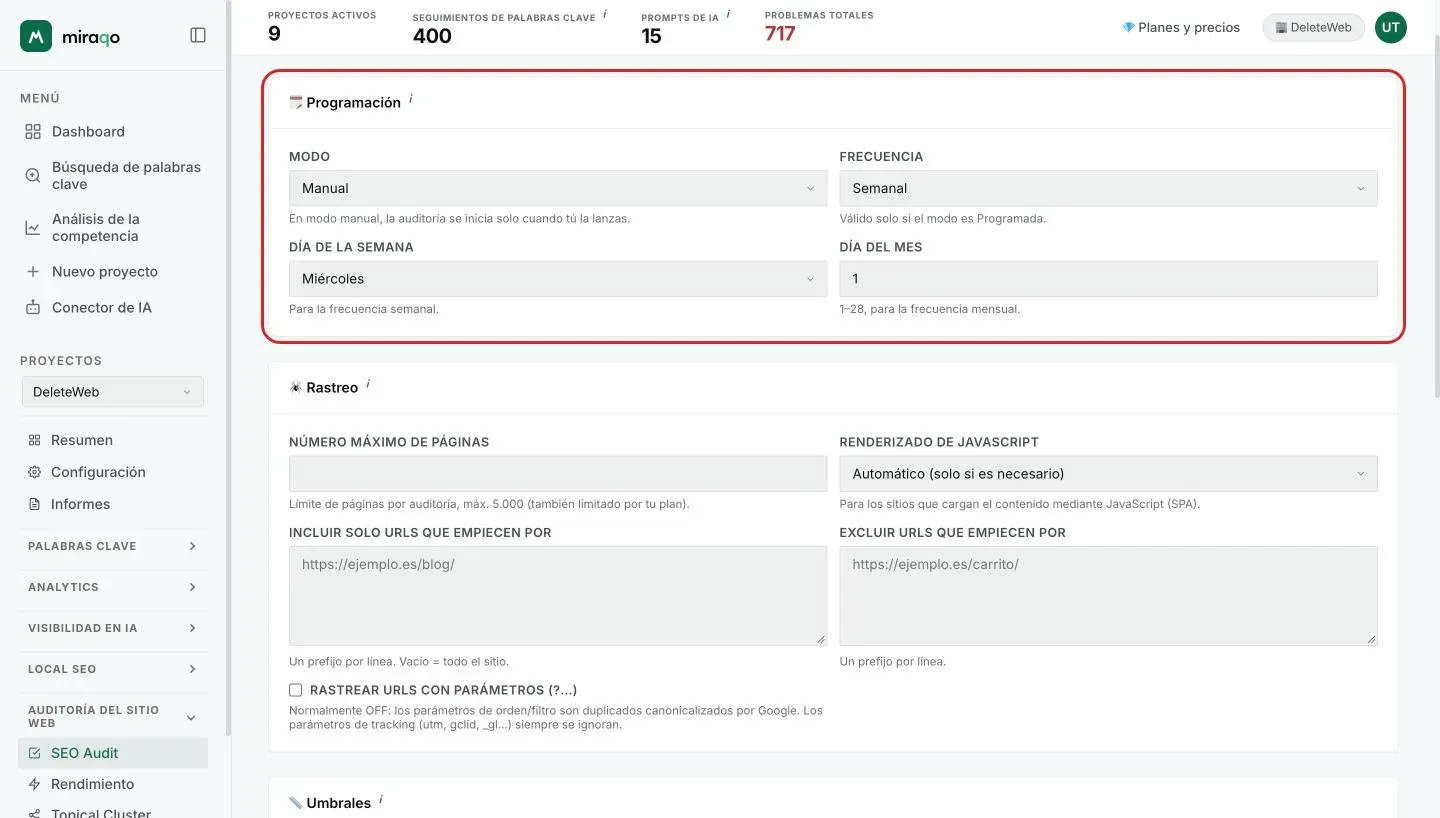The image size is (1440, 818).
Task: Click the Incluir solo URLs textarea
Action: (558, 596)
